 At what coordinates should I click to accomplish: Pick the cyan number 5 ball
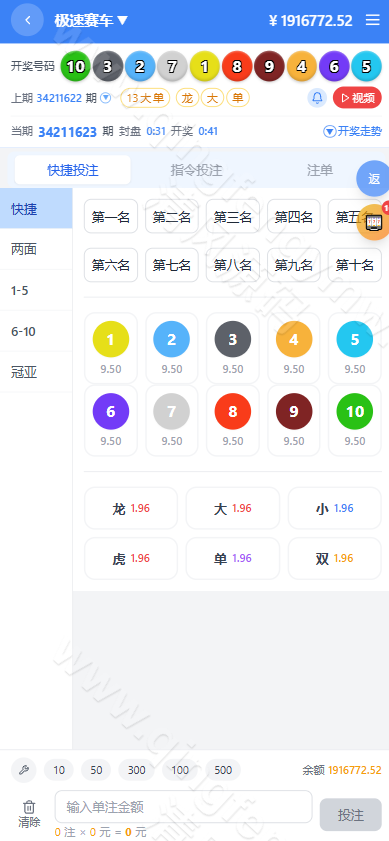(355, 340)
